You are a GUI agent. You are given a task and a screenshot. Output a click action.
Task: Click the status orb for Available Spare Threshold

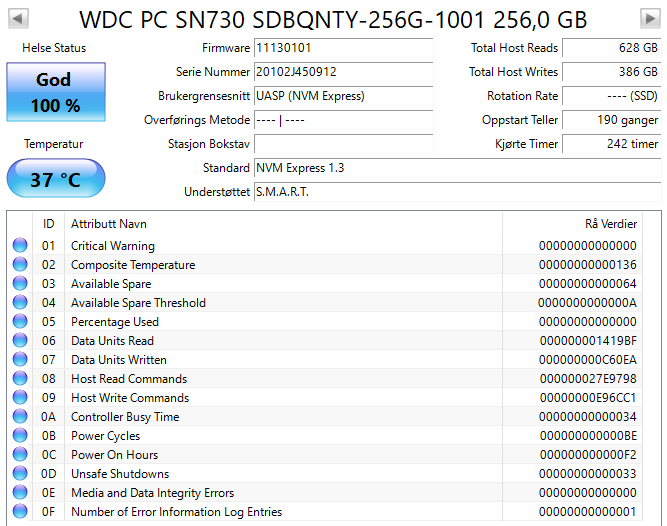pyautogui.click(x=20, y=302)
